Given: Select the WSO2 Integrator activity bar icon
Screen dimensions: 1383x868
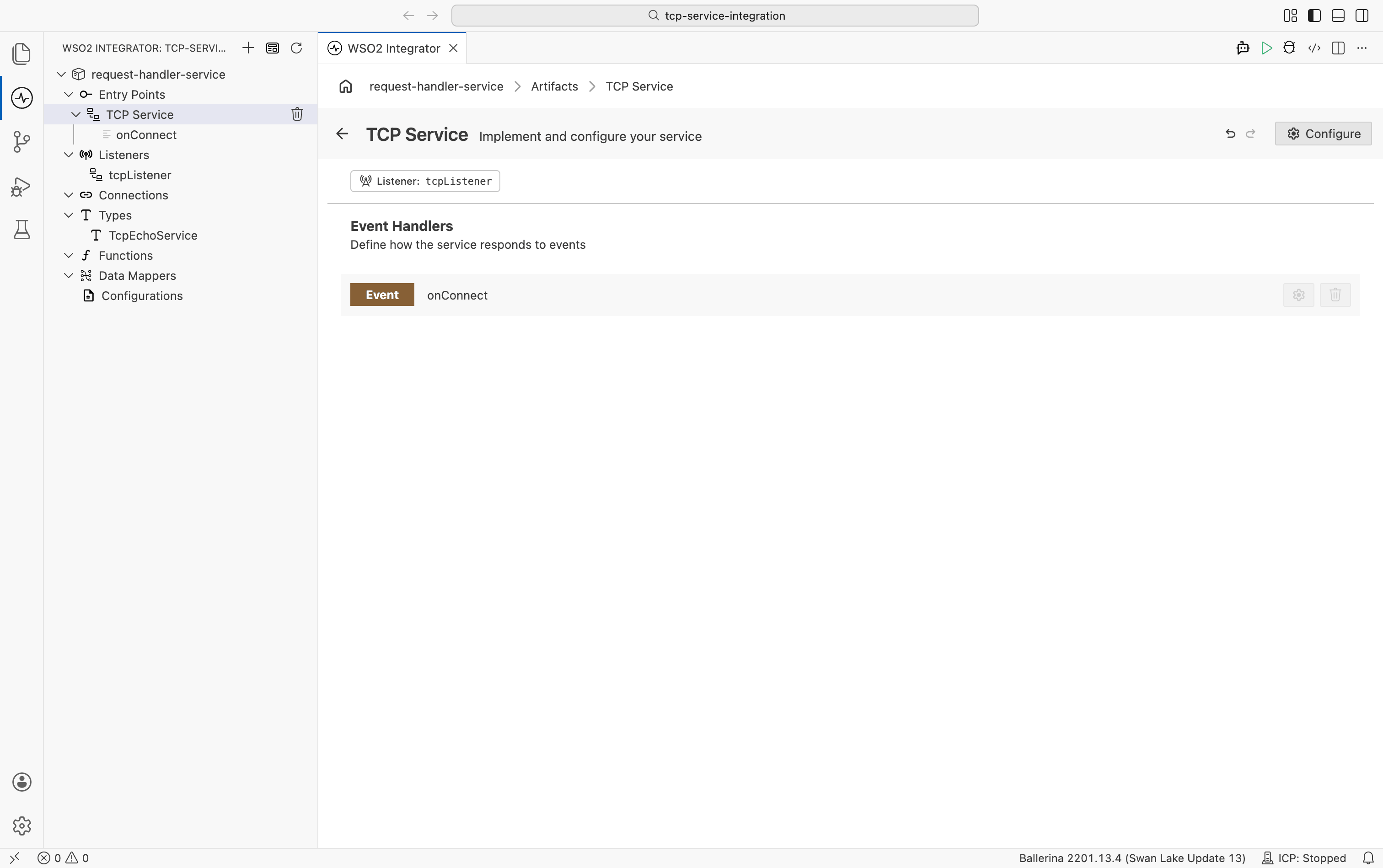Looking at the screenshot, I should 21,97.
